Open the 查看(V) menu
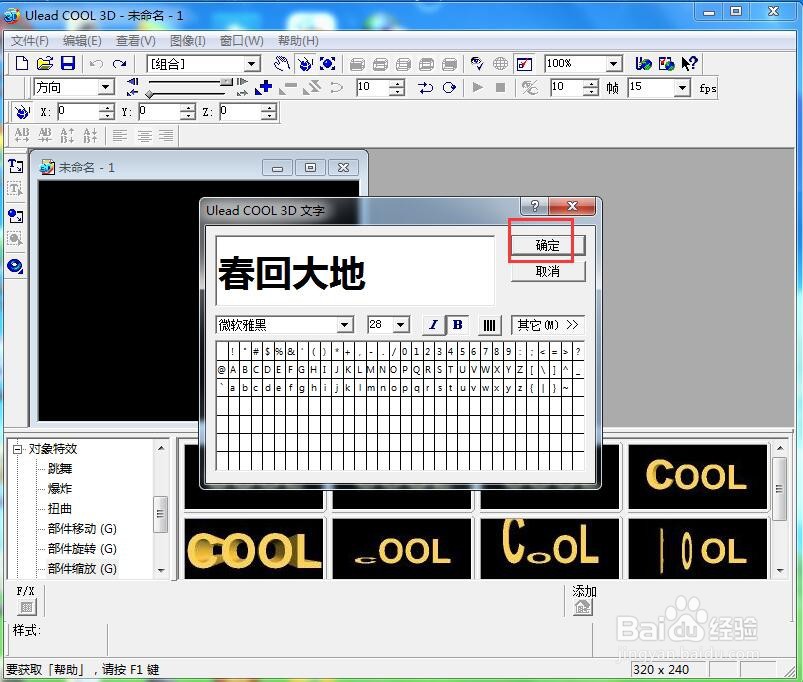Image resolution: width=803 pixels, height=682 pixels. (136, 40)
